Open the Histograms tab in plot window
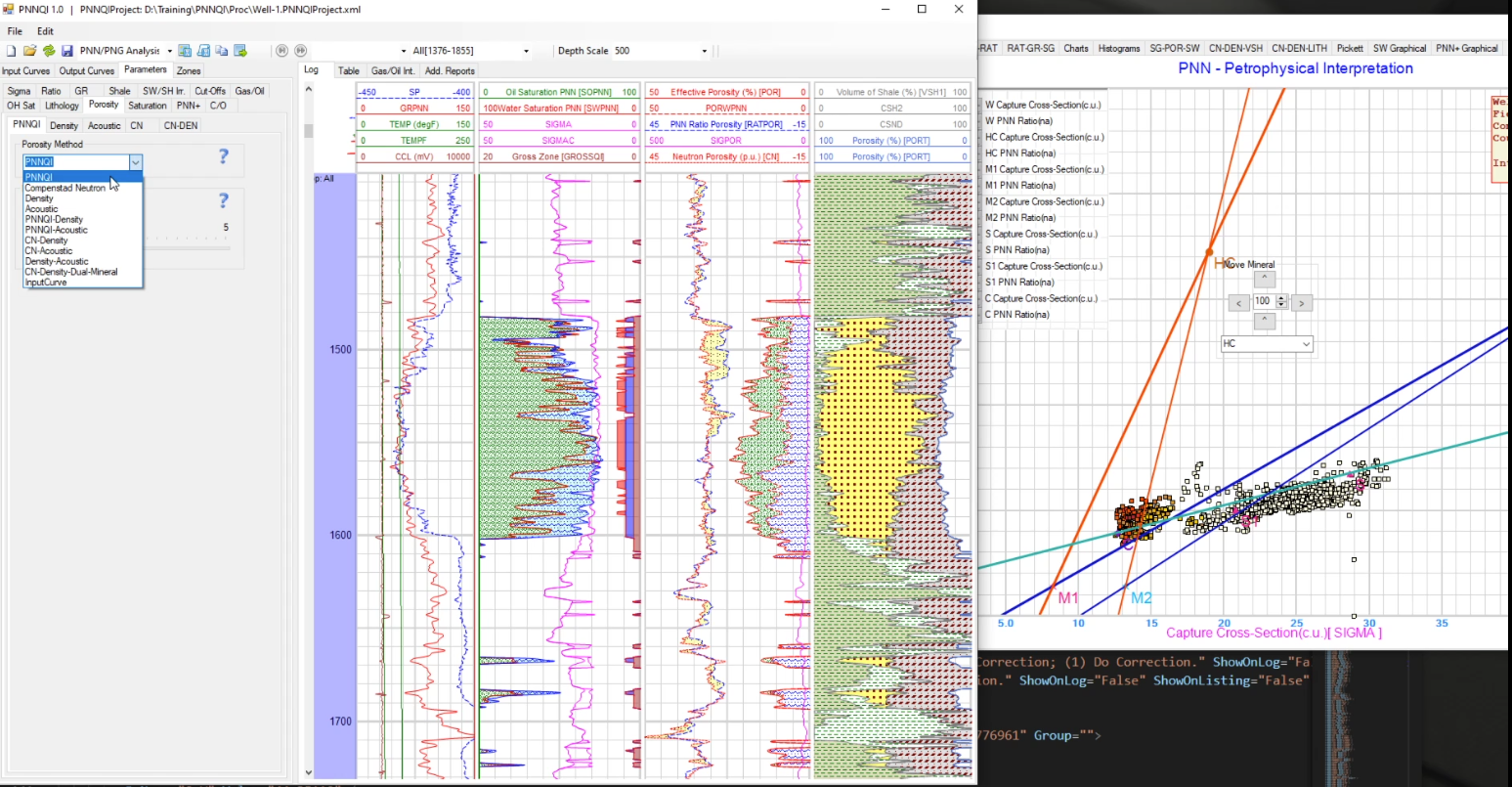 tap(1119, 48)
